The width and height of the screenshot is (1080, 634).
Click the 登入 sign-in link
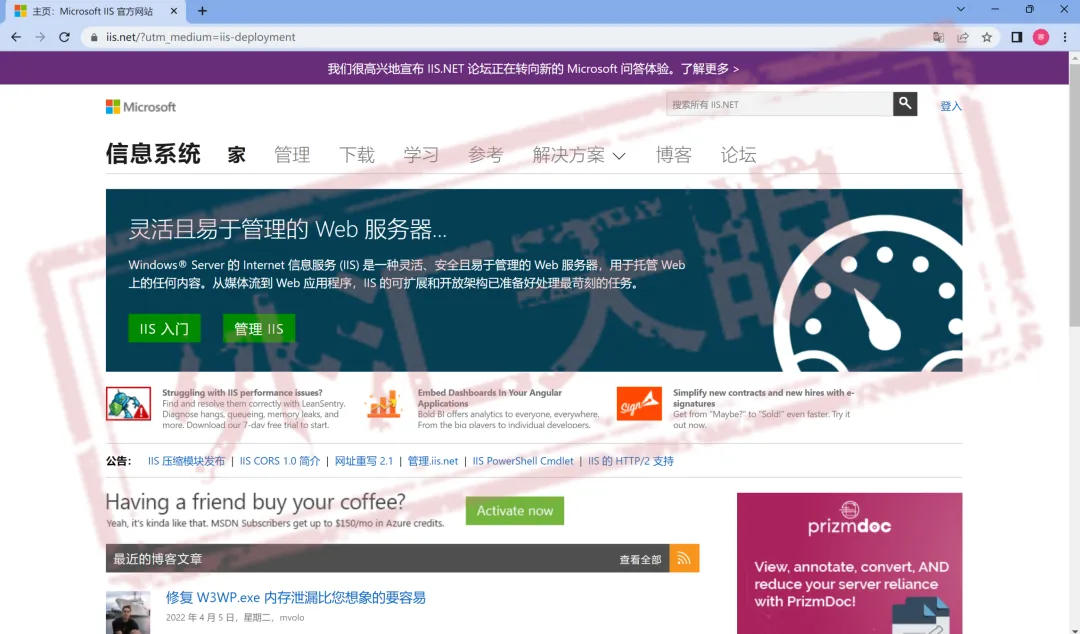[951, 105]
